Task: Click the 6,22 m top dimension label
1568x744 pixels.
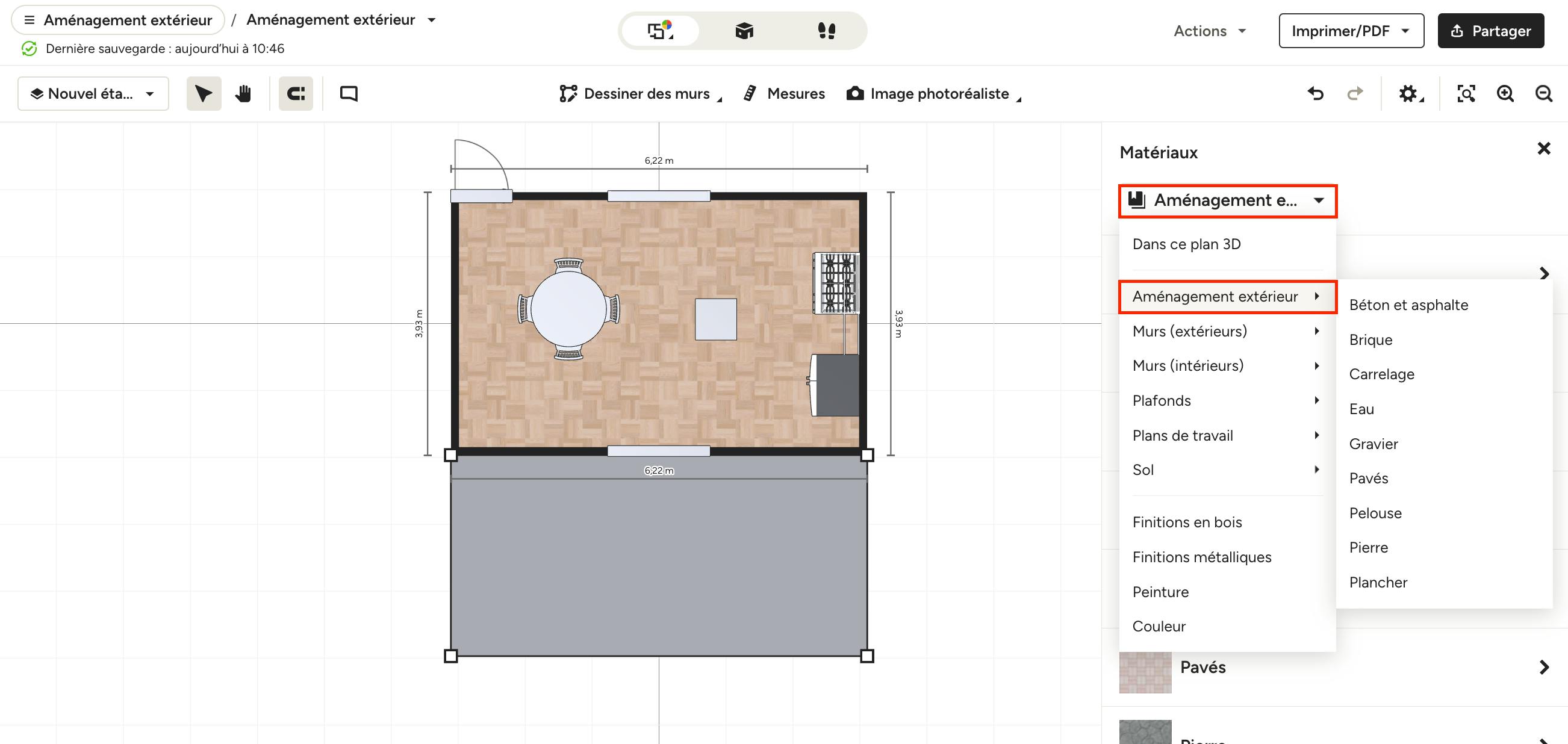Action: [659, 161]
